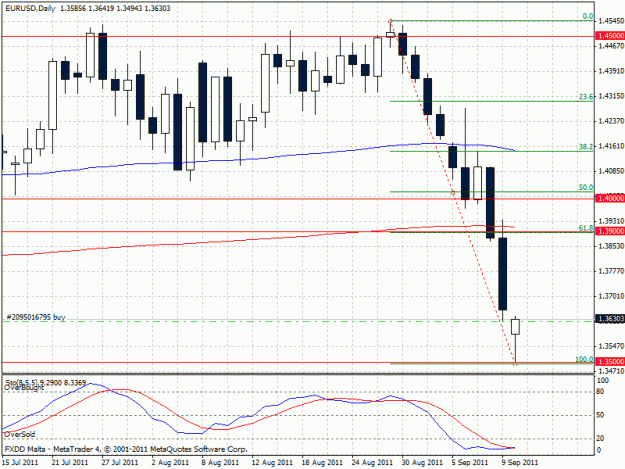The width and height of the screenshot is (625, 469).
Task: Select the Fibonacci 23.6 level label
Action: [x=586, y=97]
